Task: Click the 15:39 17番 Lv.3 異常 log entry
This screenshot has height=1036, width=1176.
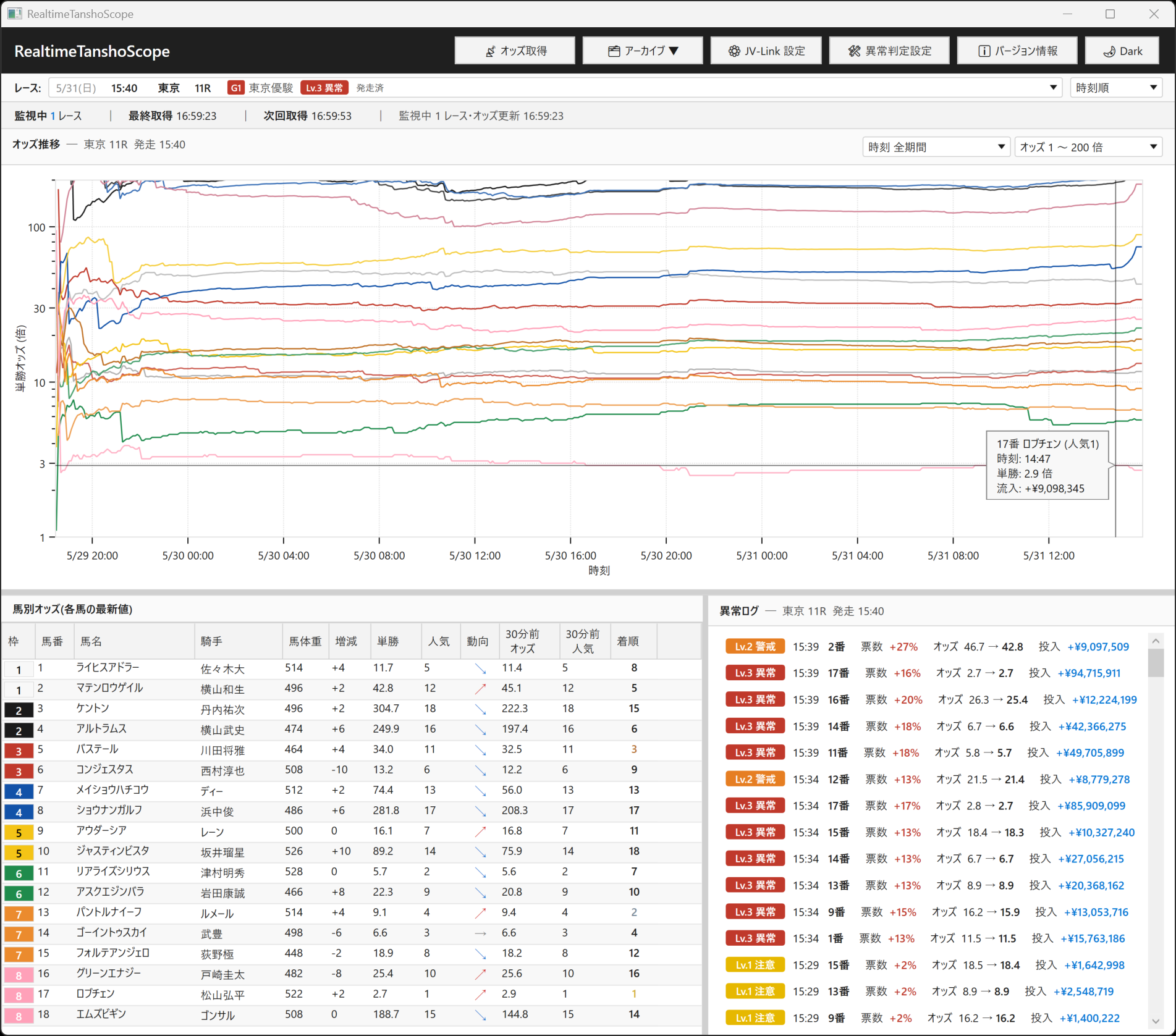Action: click(x=931, y=673)
